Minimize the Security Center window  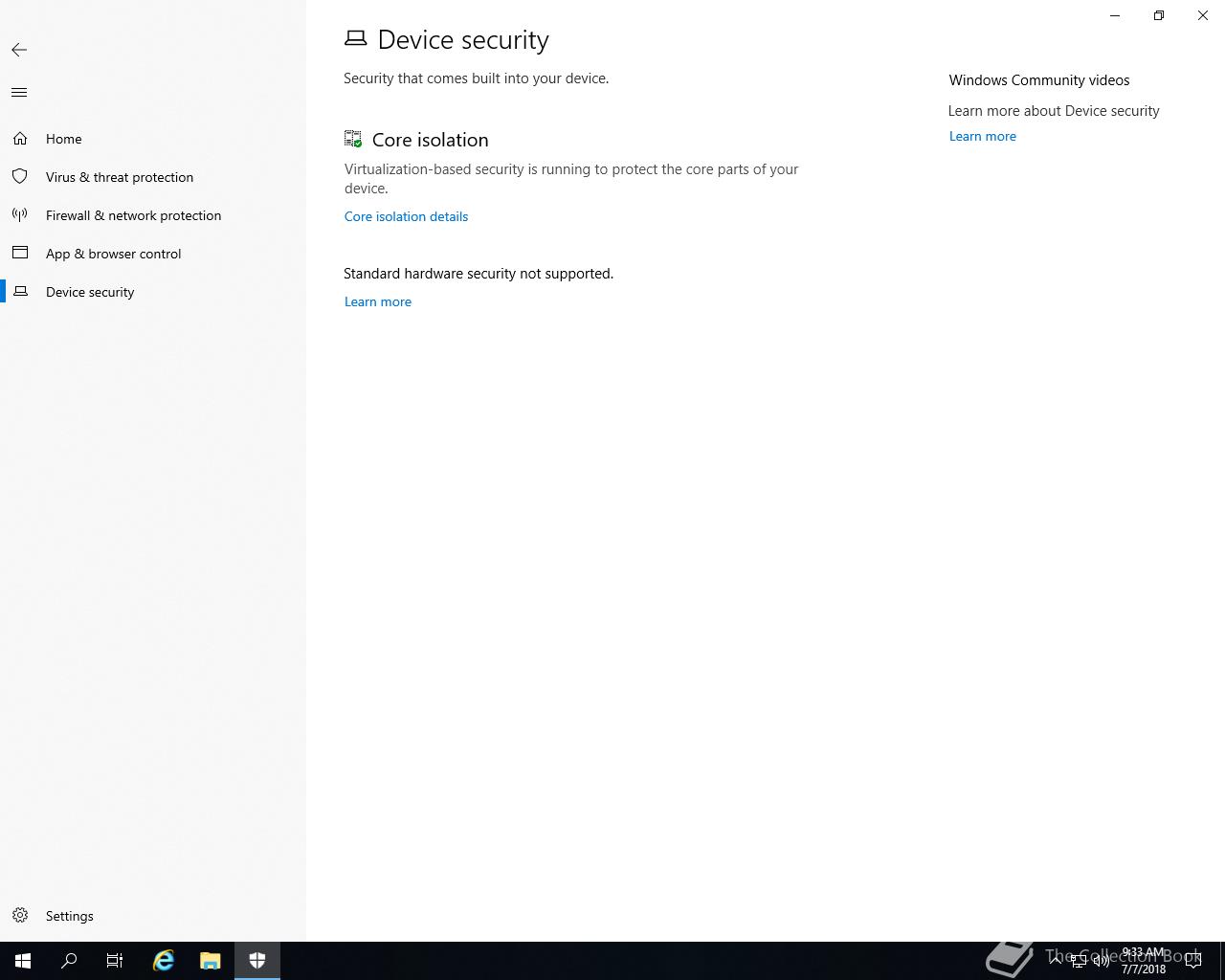(1115, 15)
